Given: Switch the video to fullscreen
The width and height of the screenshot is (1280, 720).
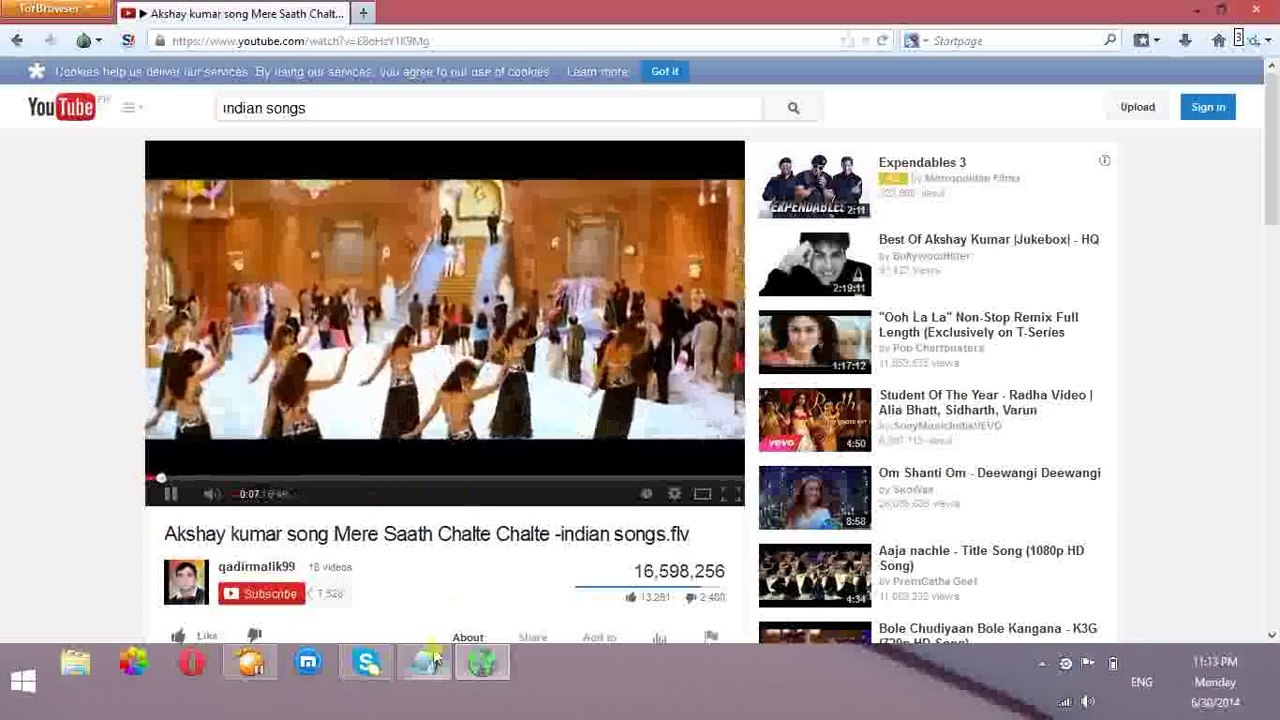Looking at the screenshot, I should (731, 493).
